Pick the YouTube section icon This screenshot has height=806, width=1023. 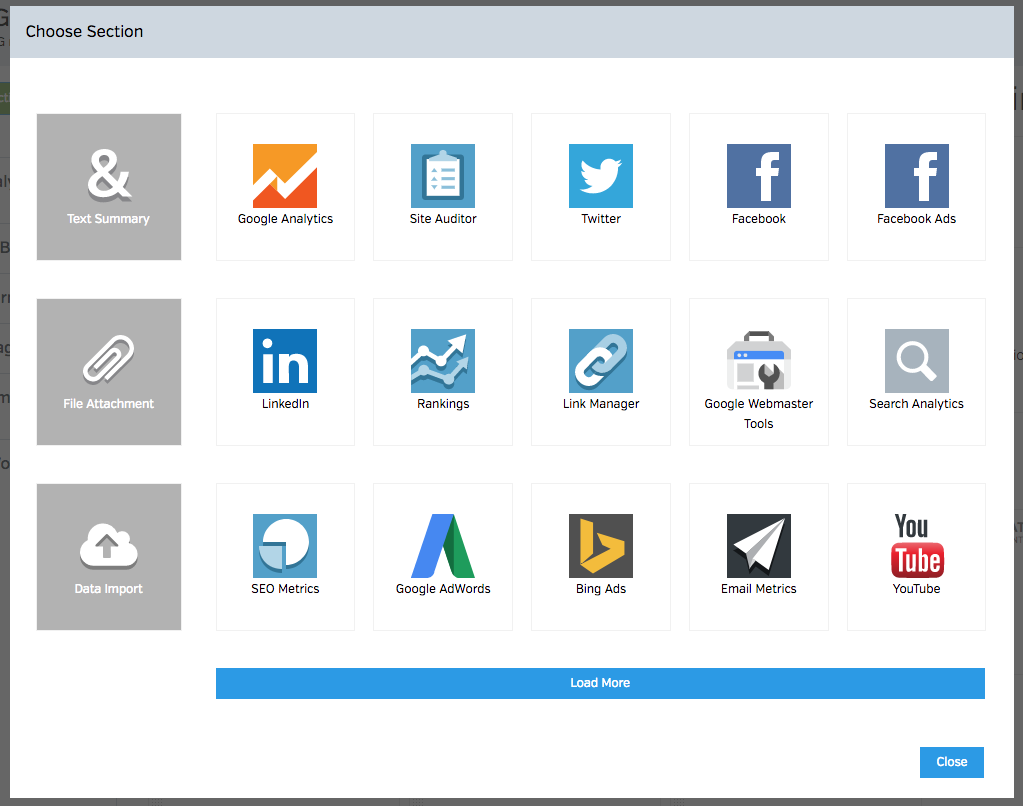click(916, 546)
